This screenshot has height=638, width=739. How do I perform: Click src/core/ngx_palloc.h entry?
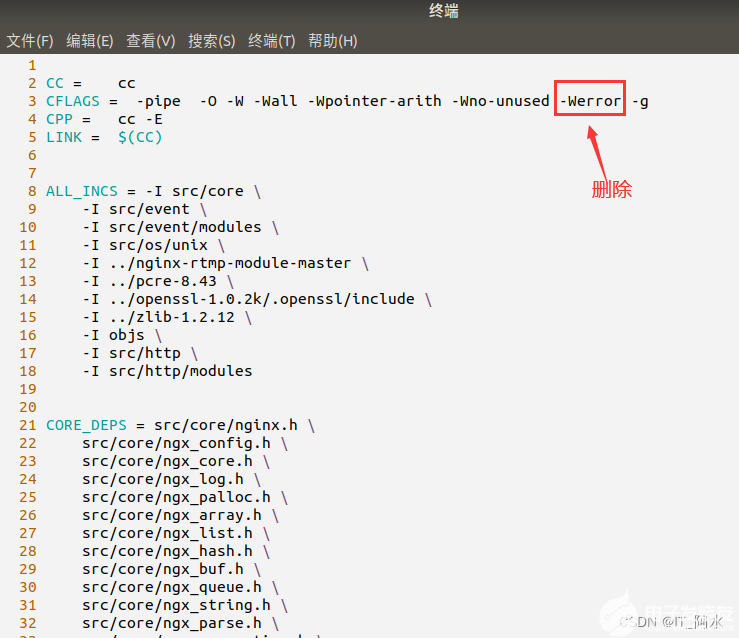(176, 497)
